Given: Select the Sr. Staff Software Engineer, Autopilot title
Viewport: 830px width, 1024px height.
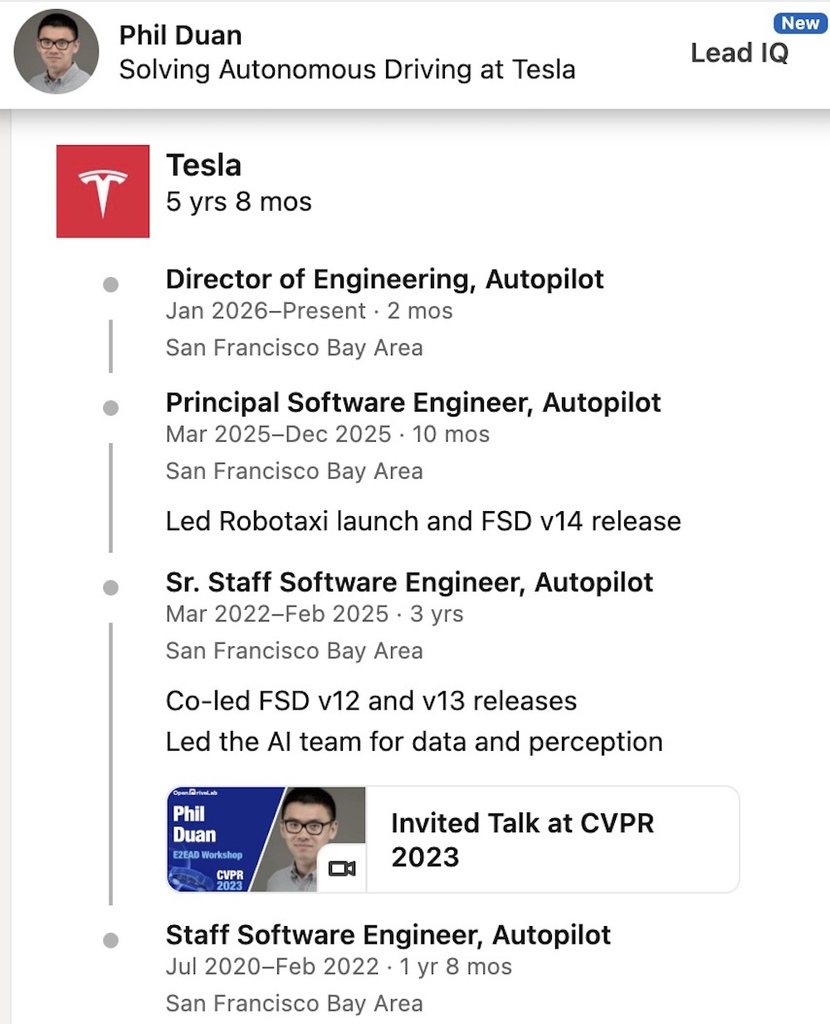Looking at the screenshot, I should 409,582.
